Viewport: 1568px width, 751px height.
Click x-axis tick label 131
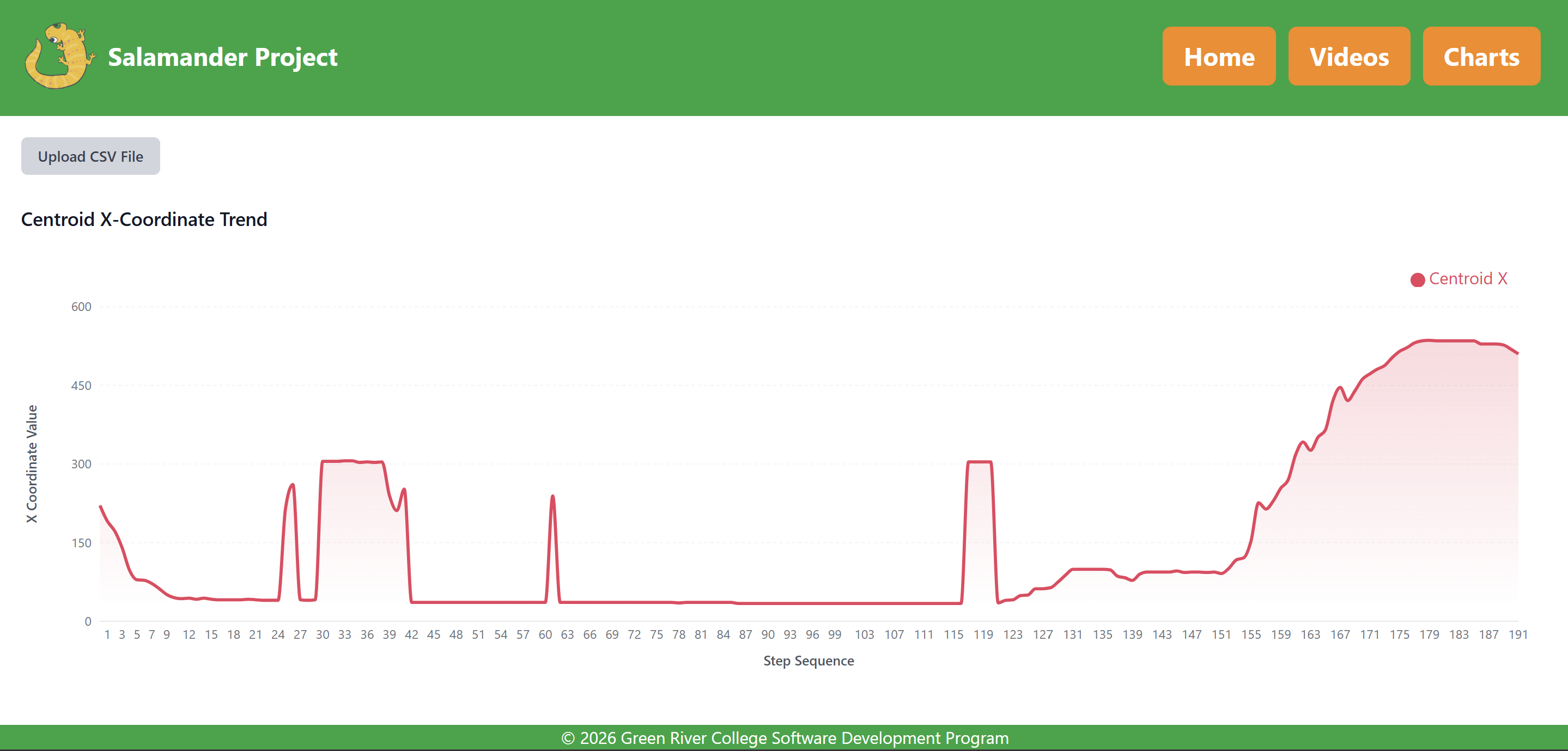1073,635
